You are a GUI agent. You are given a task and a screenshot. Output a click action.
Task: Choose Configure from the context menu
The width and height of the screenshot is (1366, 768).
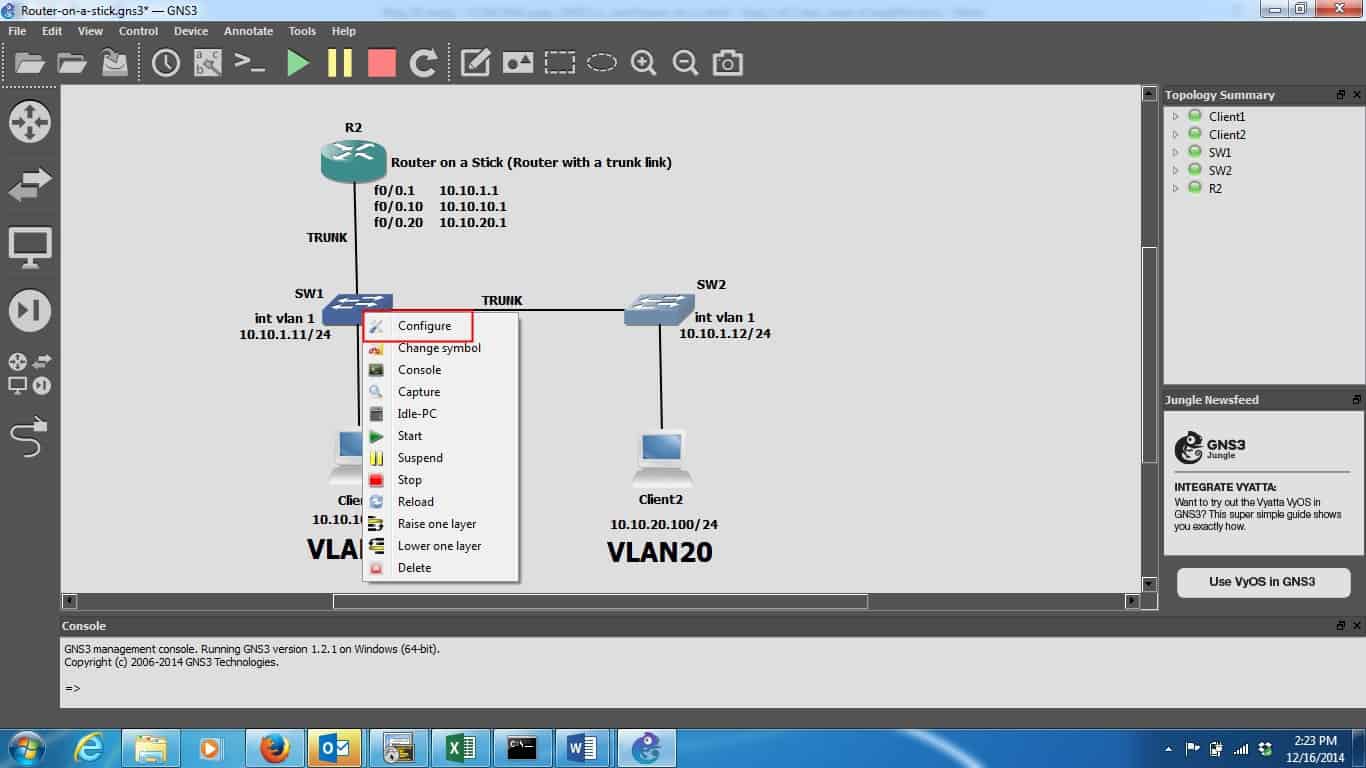point(424,326)
